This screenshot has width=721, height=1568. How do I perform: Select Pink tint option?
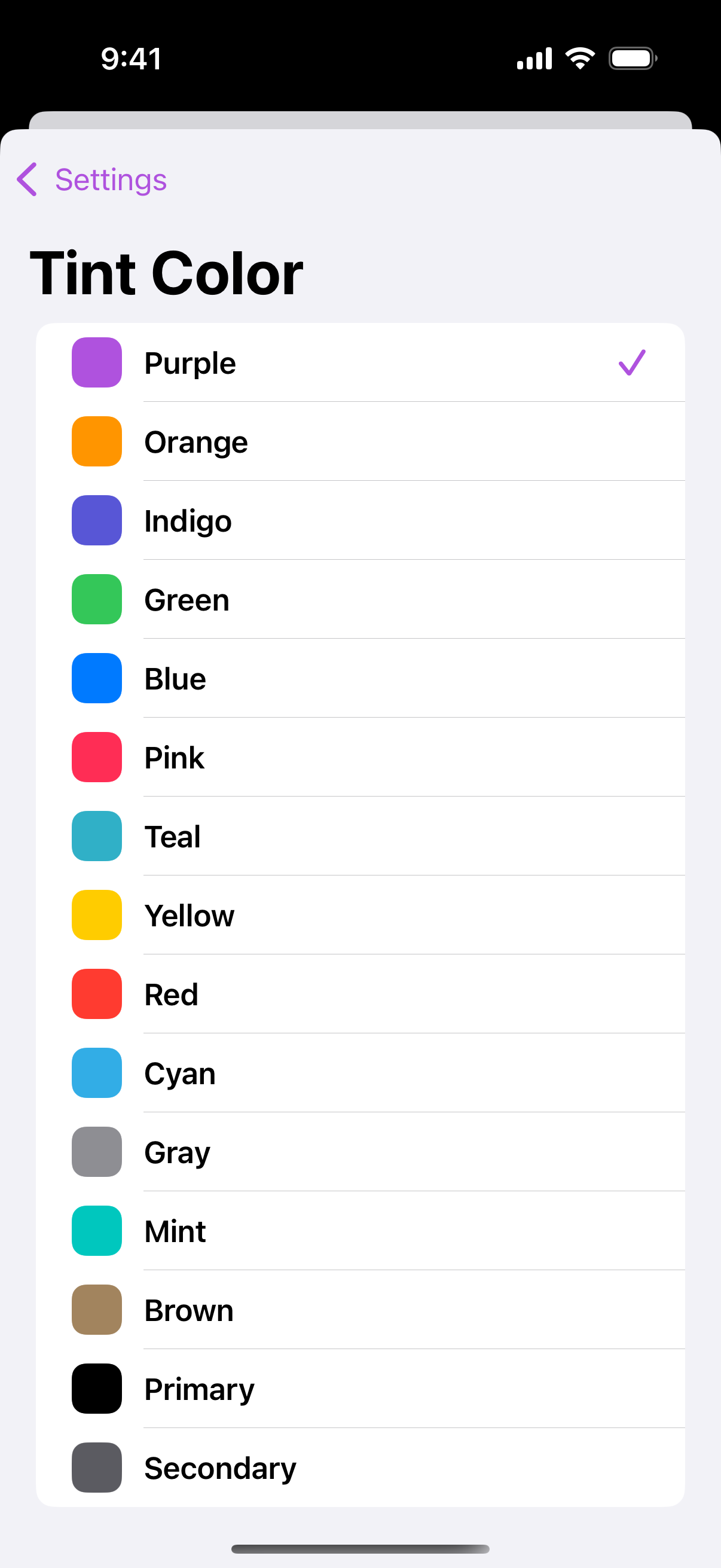click(x=360, y=757)
